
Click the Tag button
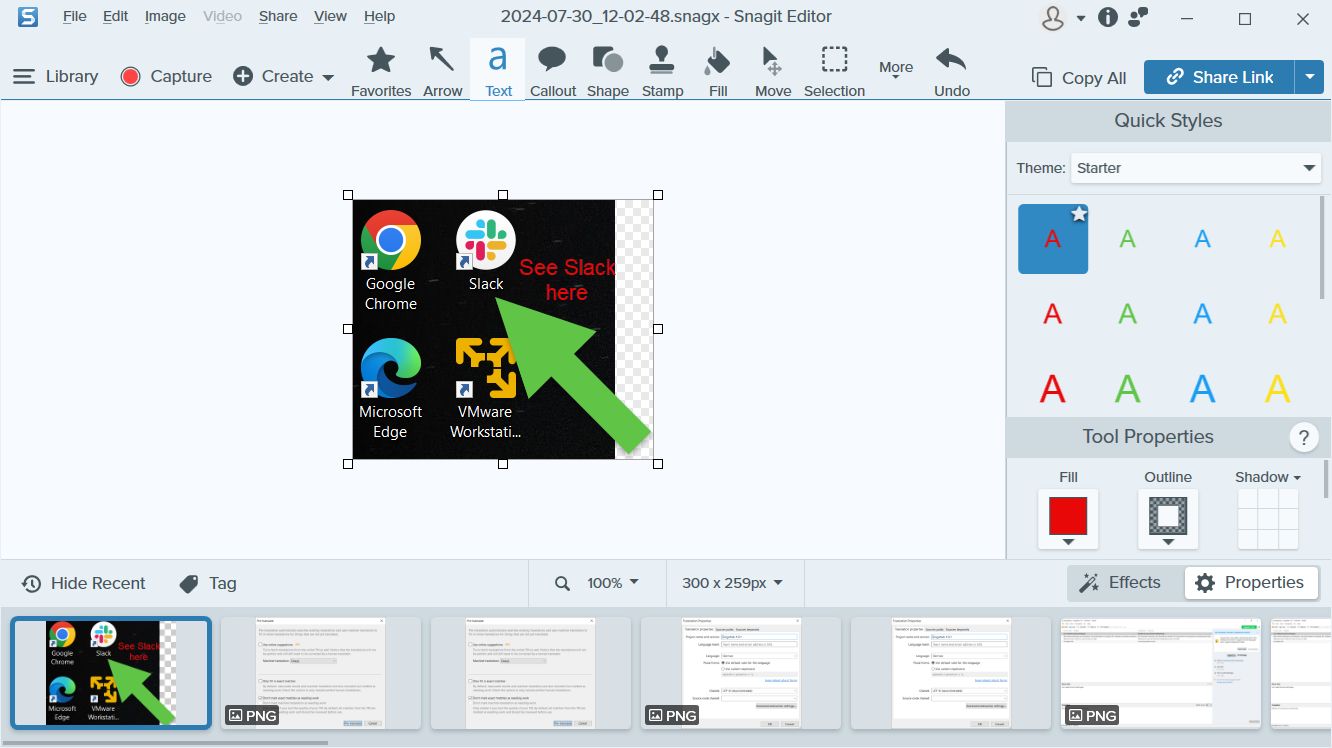[x=208, y=583]
